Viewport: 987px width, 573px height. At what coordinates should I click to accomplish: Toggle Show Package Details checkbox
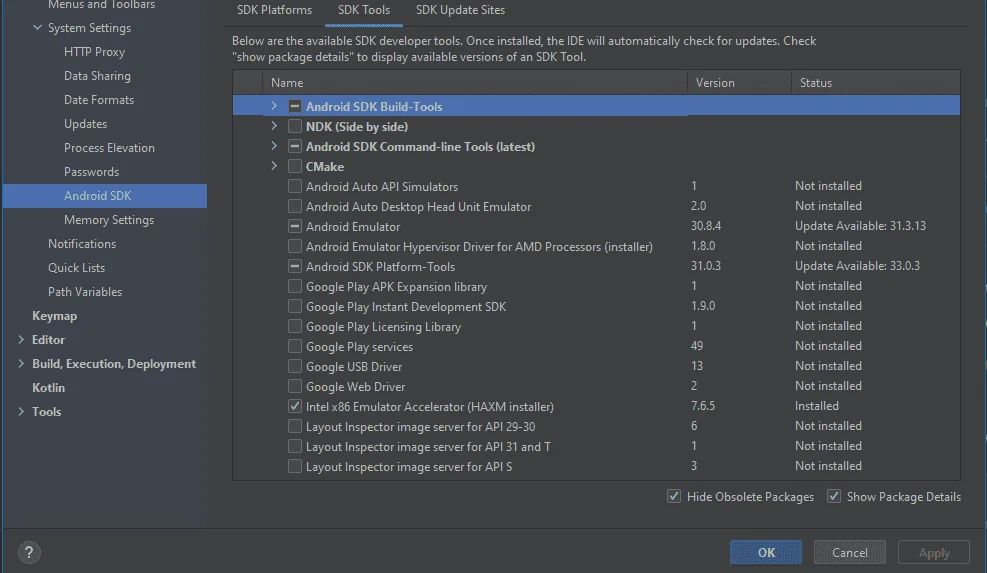833,496
